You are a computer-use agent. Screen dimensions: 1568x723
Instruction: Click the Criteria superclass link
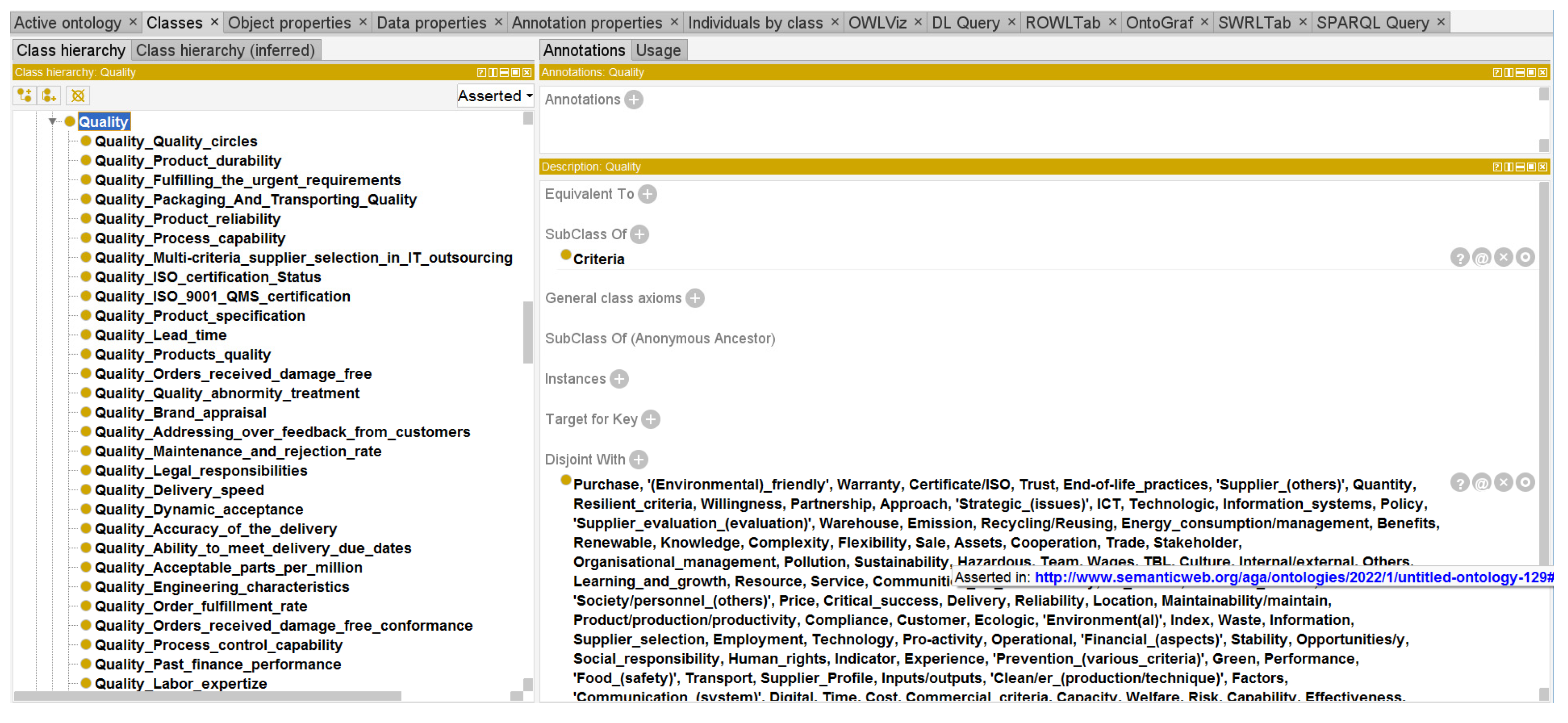[x=598, y=259]
